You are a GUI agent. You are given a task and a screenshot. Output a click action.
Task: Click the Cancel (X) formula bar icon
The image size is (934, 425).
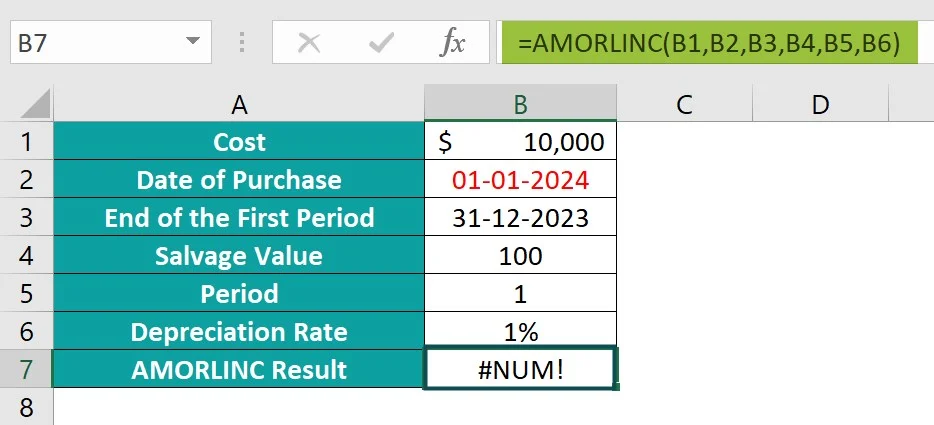(309, 43)
